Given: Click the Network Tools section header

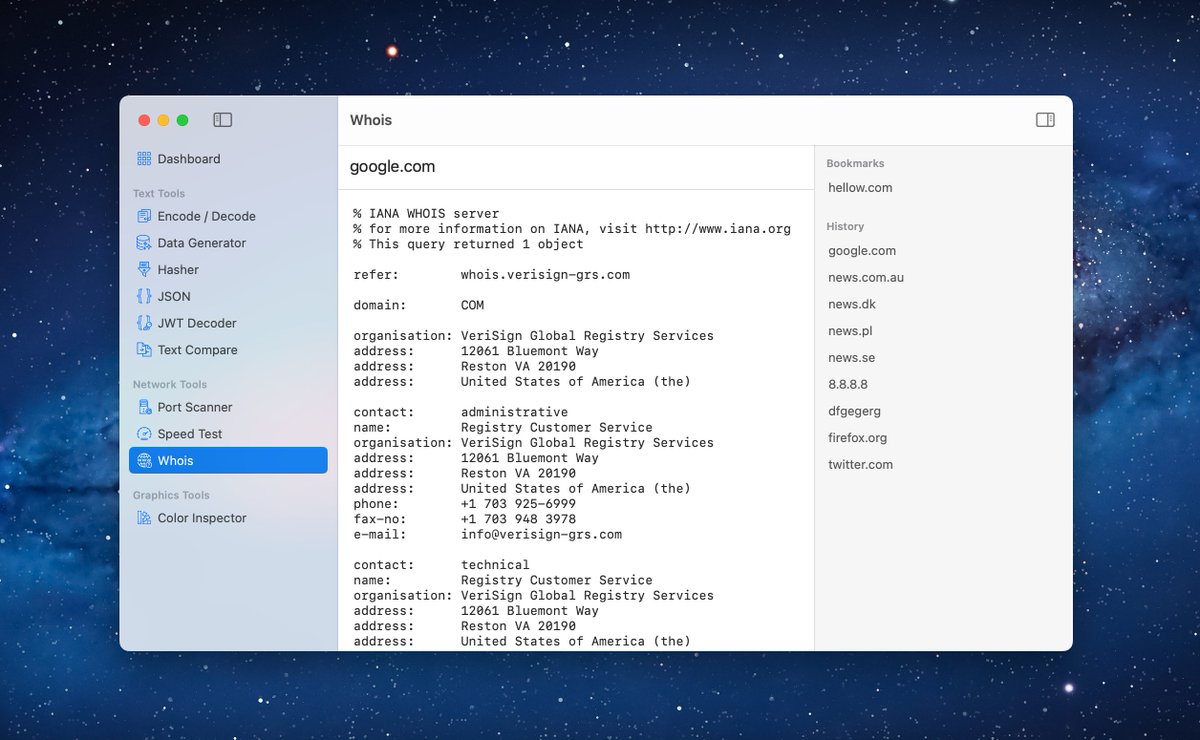Looking at the screenshot, I should pos(170,385).
